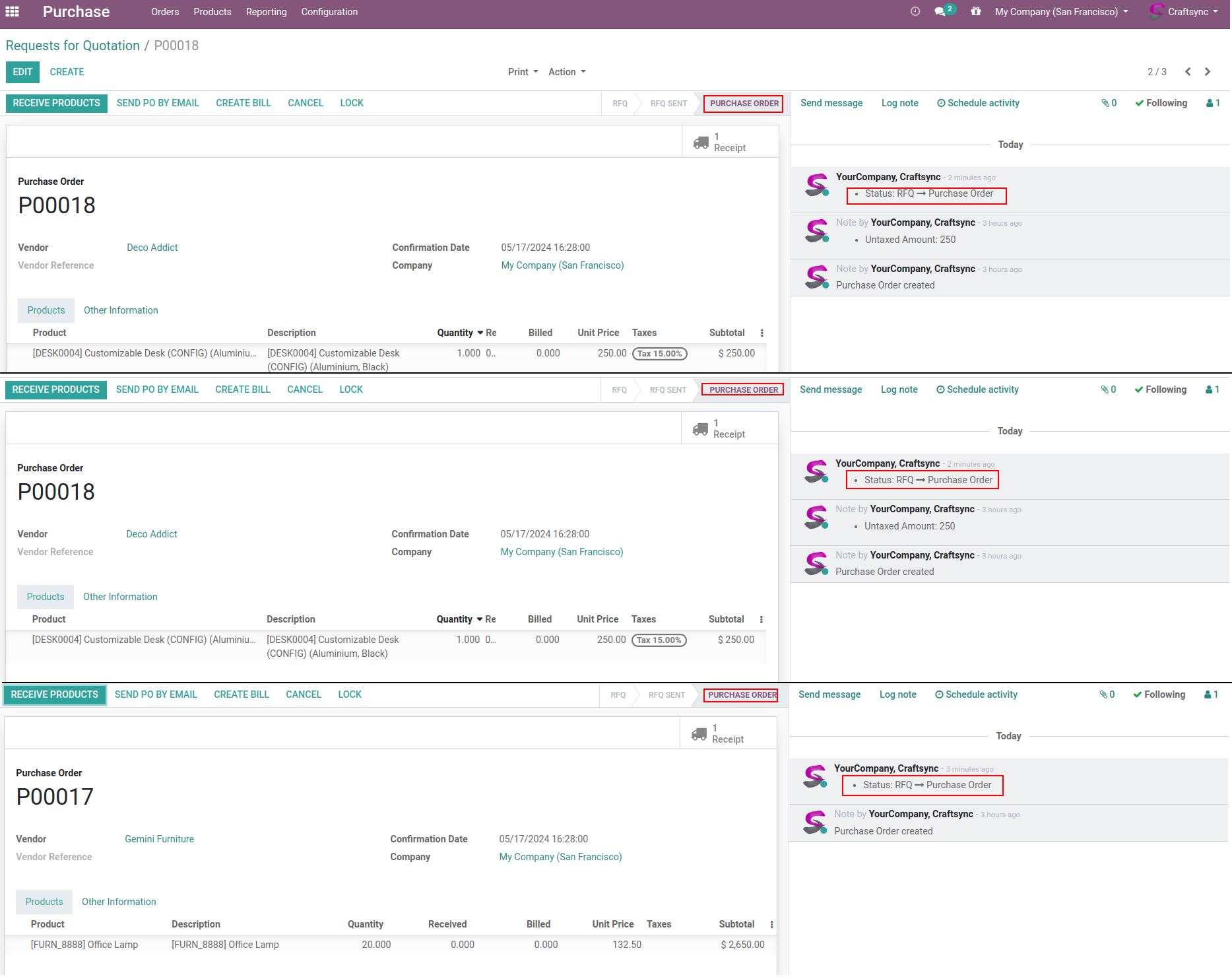Click the EDIT button
This screenshot has height=977, width=1232.
click(22, 72)
